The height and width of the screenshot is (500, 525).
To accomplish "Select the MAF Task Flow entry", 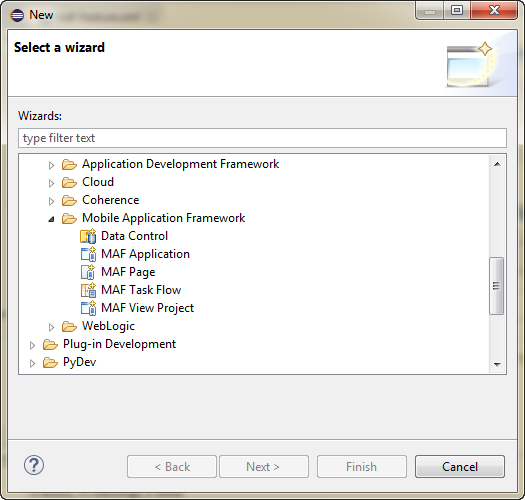I will [141, 290].
